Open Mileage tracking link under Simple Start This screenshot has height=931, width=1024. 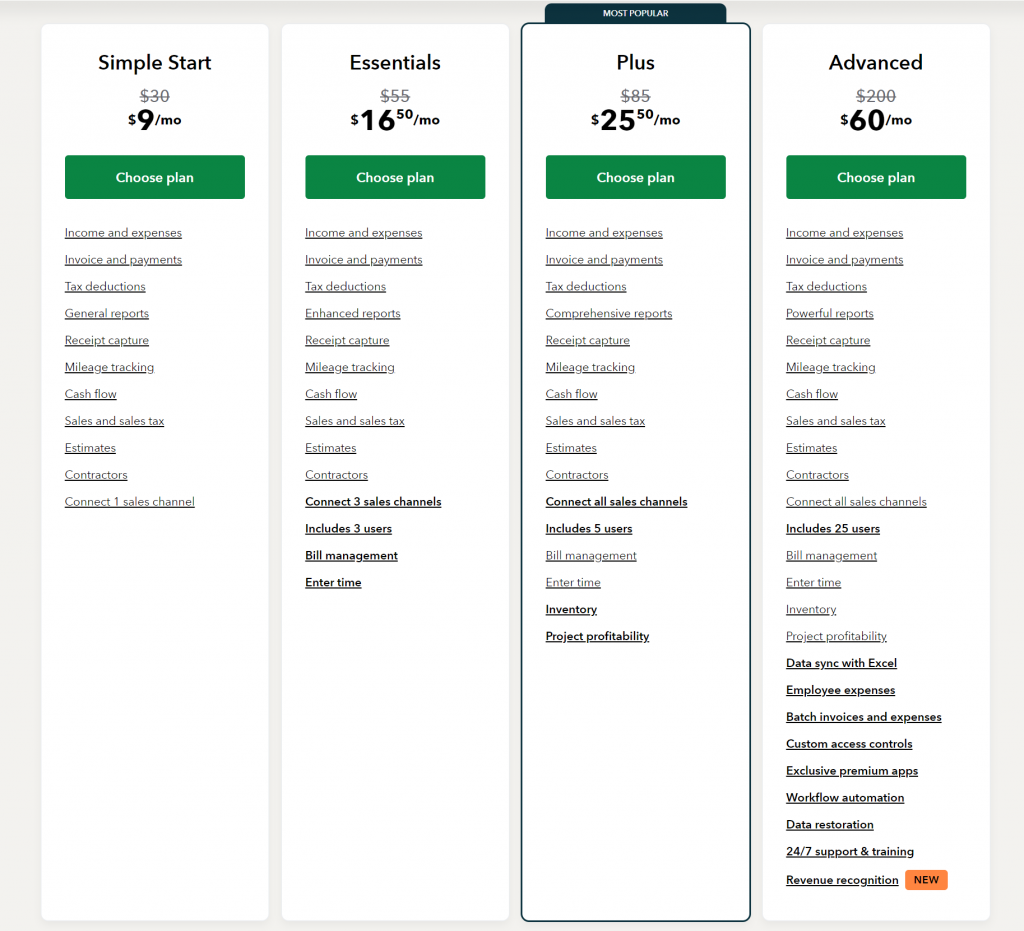click(109, 367)
